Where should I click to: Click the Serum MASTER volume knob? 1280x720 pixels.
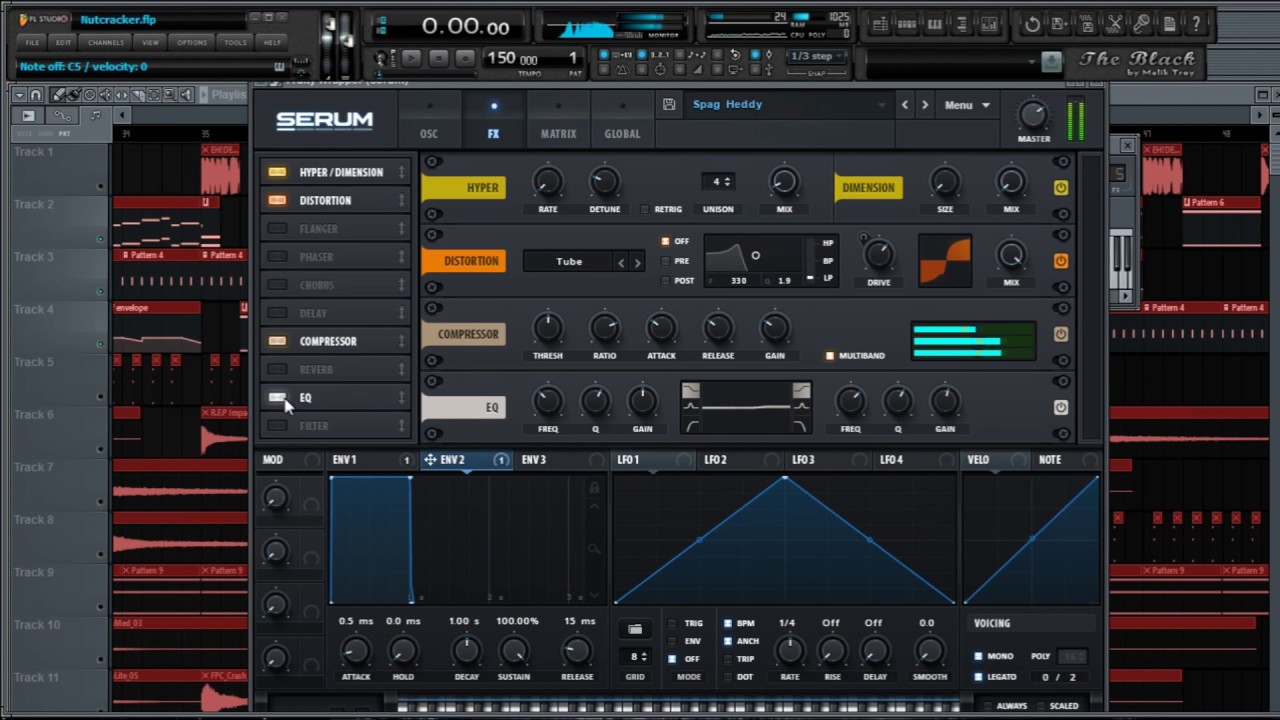point(1034,114)
